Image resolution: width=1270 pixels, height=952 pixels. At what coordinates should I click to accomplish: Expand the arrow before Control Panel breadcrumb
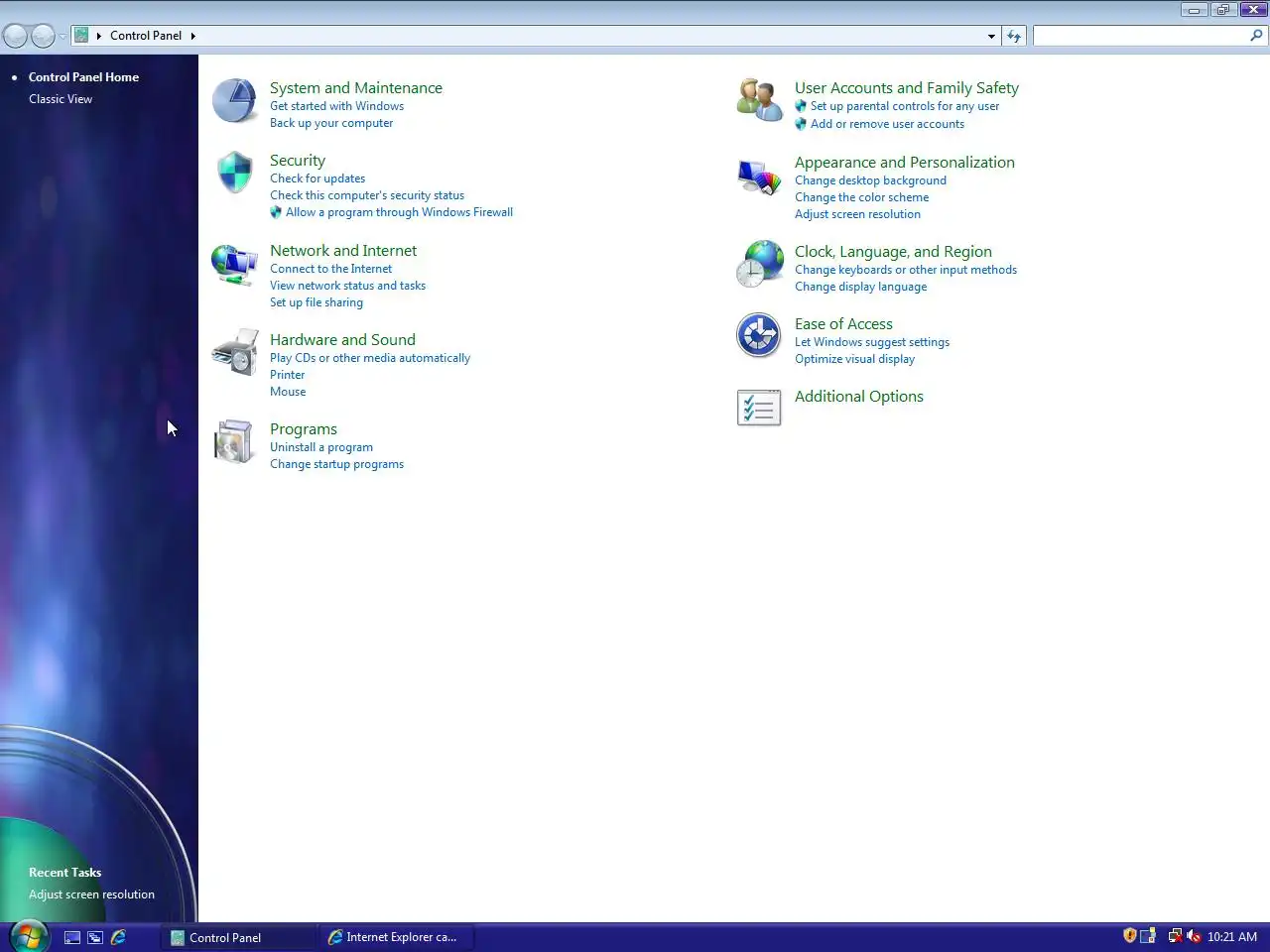99,36
